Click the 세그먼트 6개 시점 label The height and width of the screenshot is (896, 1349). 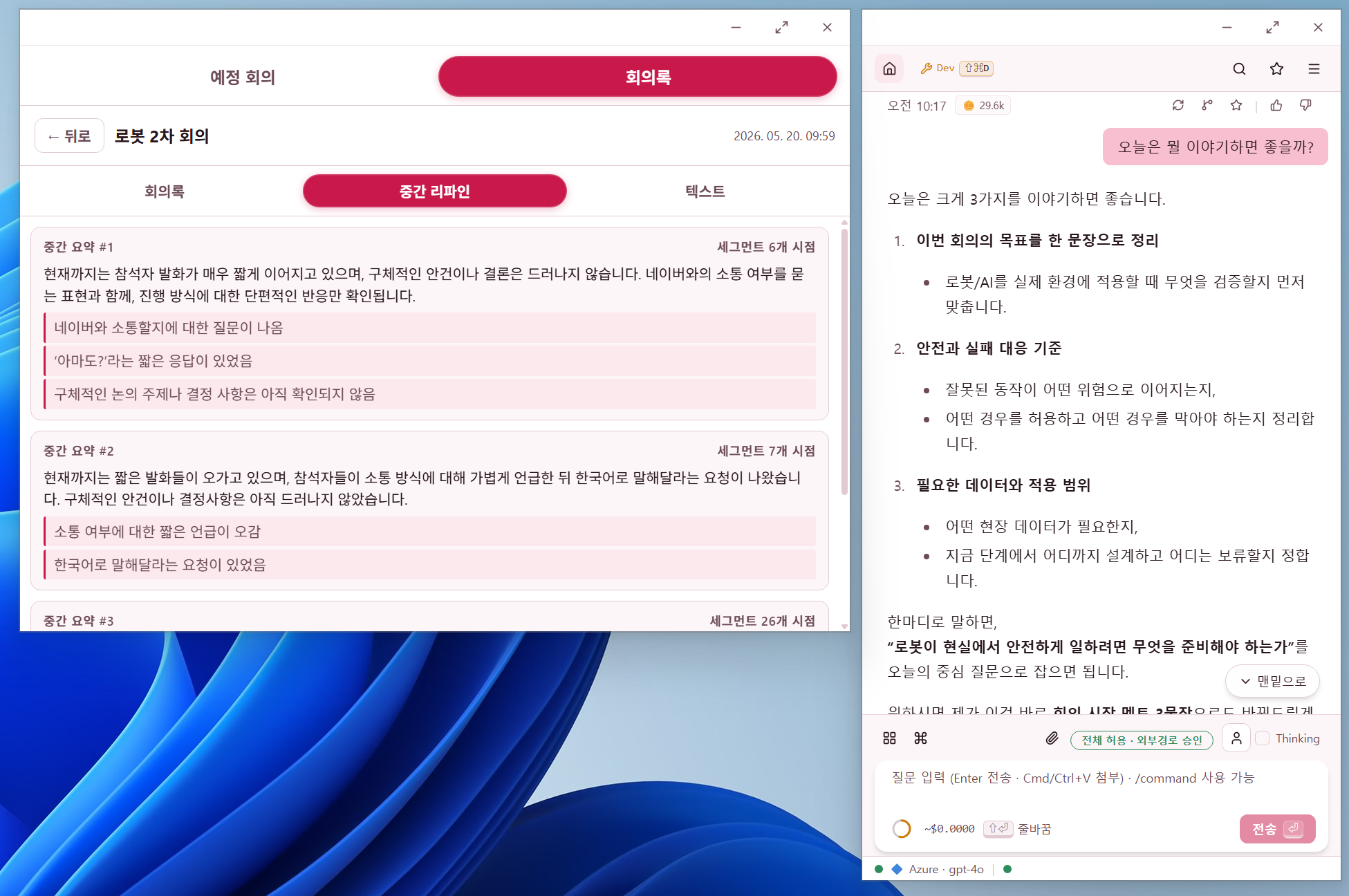(766, 247)
